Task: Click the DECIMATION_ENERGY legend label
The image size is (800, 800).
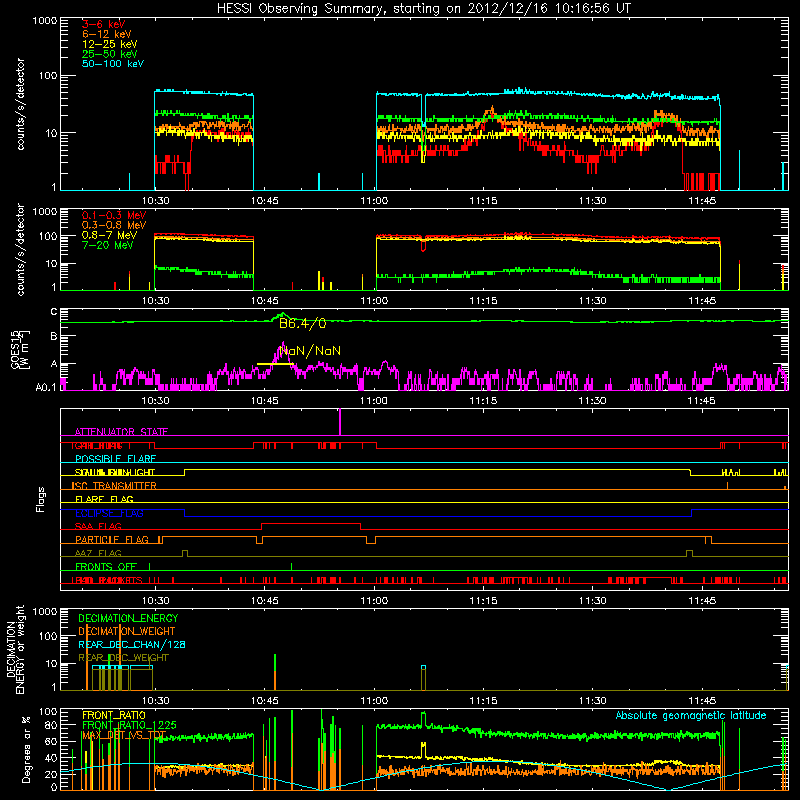Action: [x=128, y=618]
